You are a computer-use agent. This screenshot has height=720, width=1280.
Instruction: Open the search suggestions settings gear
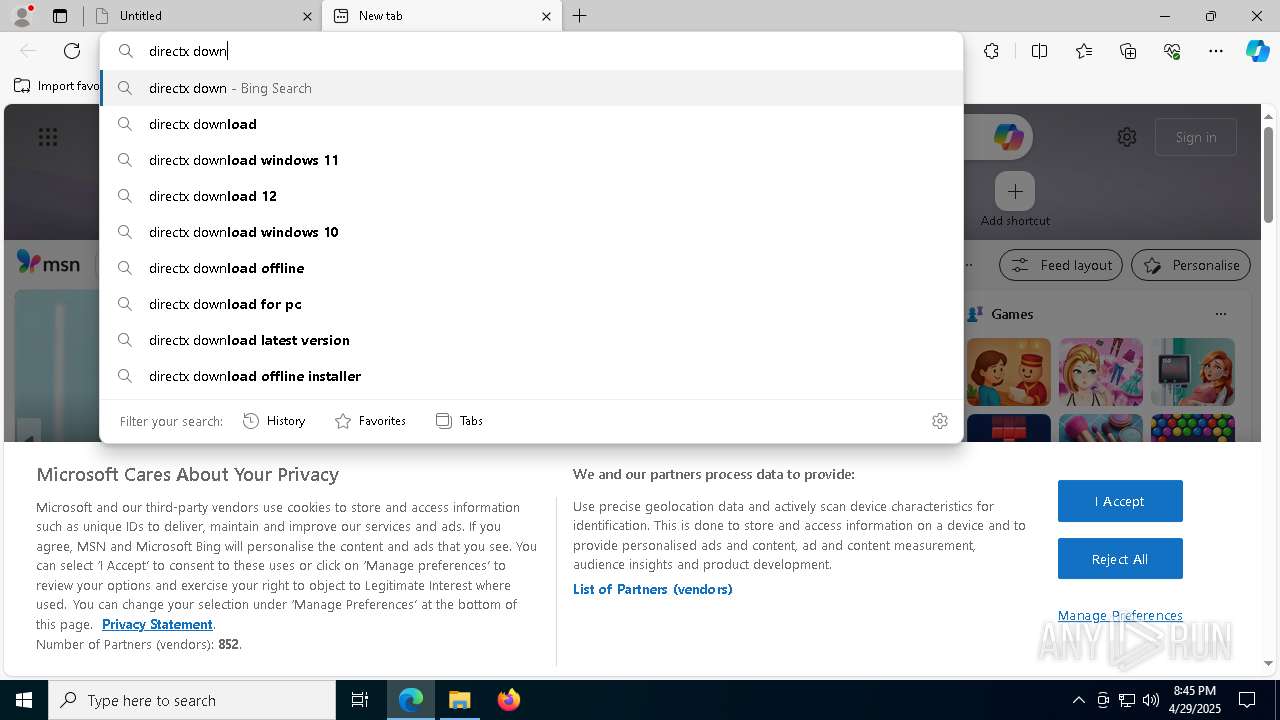[940, 421]
